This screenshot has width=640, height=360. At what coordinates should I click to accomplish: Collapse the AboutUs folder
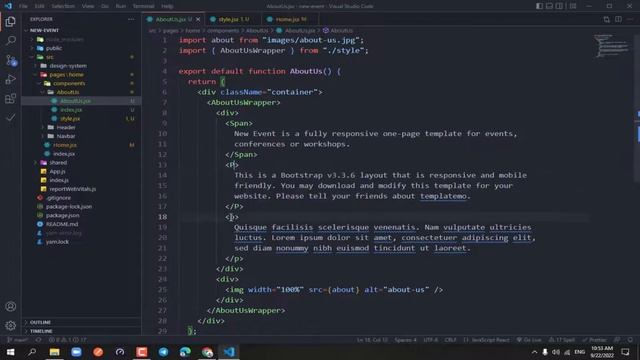[68, 92]
